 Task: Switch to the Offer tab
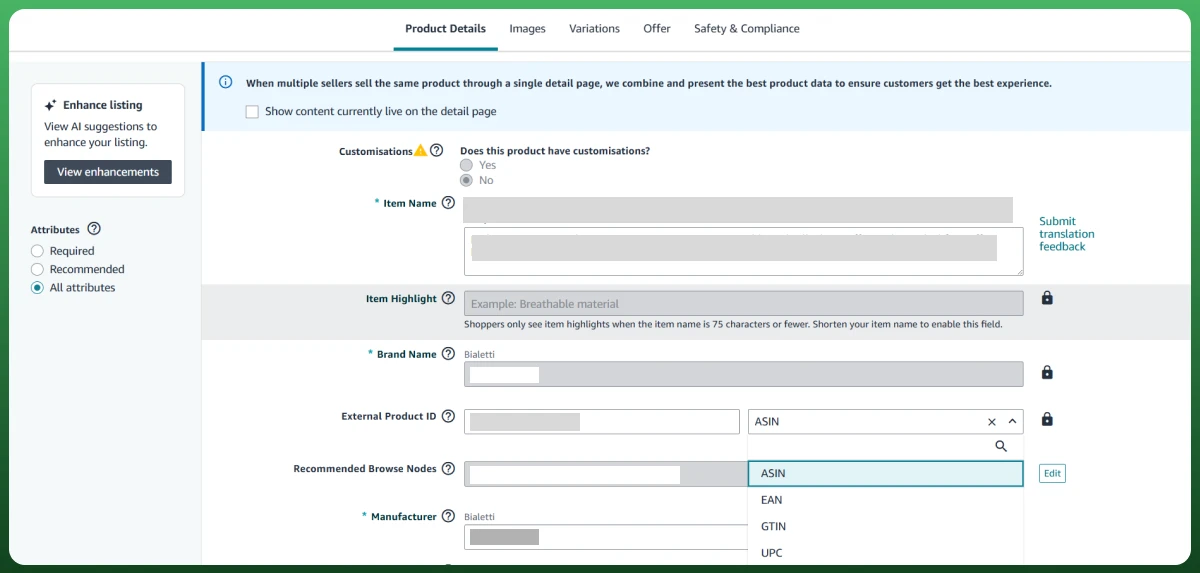[x=657, y=29]
